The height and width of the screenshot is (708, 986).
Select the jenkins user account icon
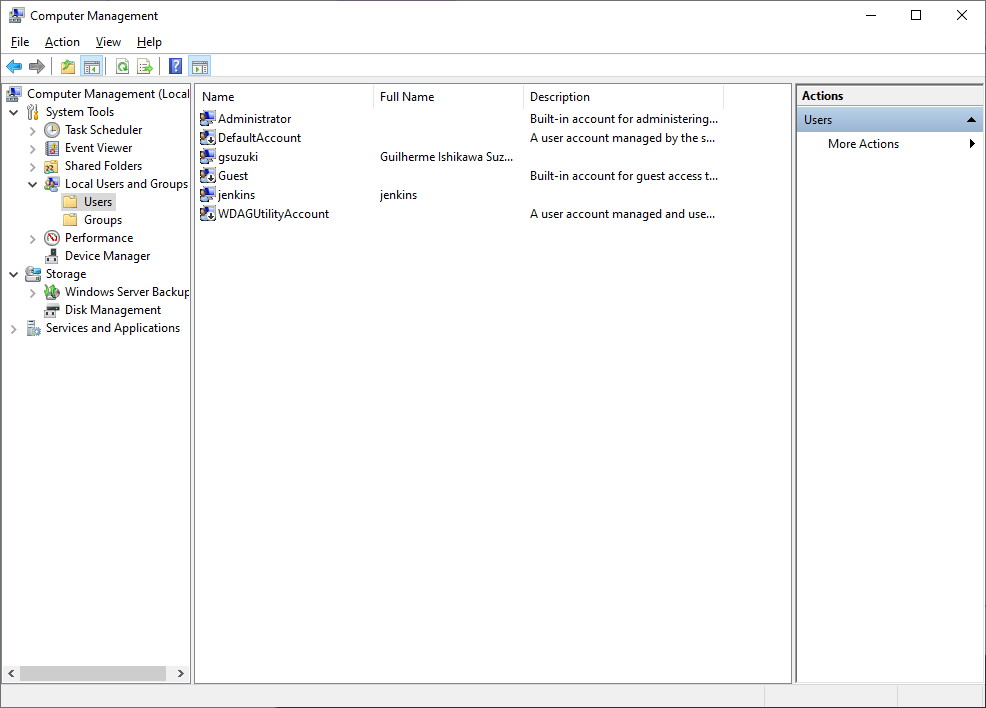(x=208, y=195)
